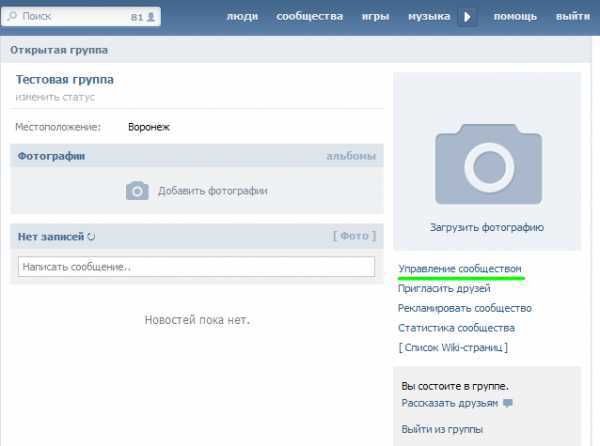Open the сообщества menu item
Image resolution: width=600 pixels, height=446 pixels.
coord(310,16)
